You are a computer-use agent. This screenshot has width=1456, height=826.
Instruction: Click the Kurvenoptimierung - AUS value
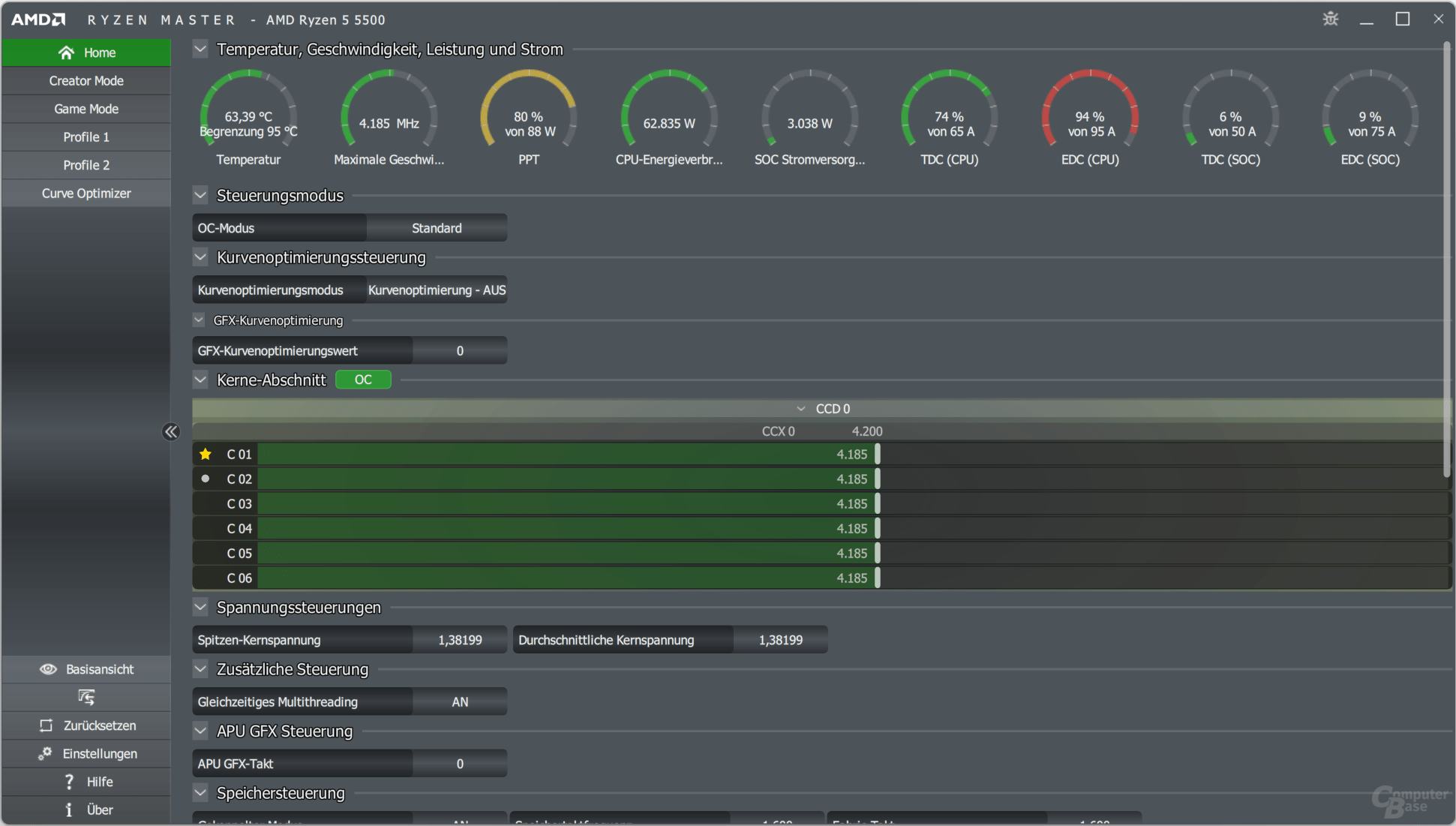pyautogui.click(x=437, y=290)
